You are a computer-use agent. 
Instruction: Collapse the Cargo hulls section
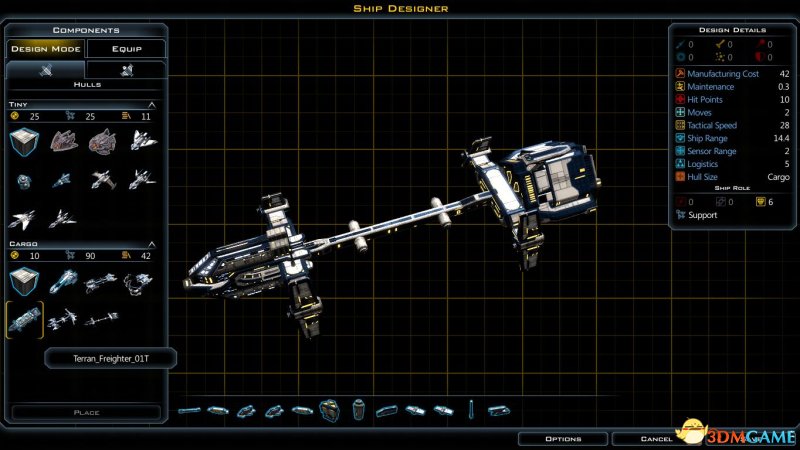152,244
